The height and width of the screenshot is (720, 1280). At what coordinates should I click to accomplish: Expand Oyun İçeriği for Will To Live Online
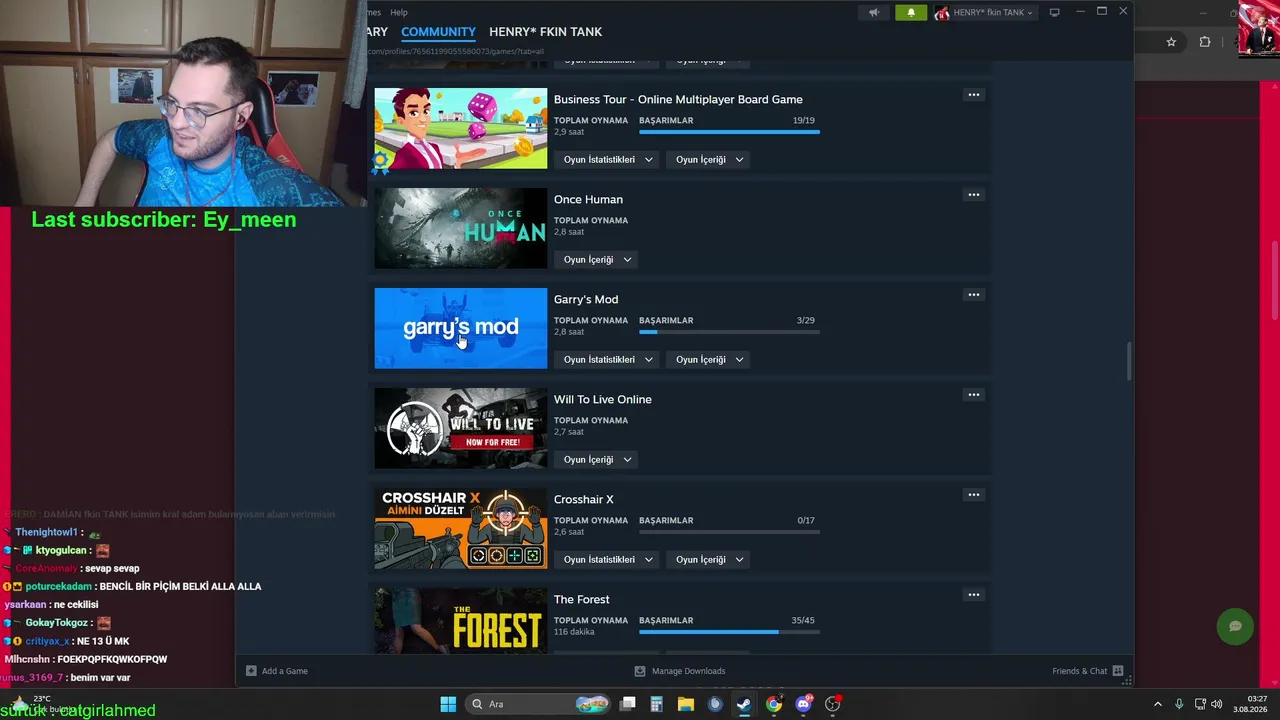(x=597, y=460)
